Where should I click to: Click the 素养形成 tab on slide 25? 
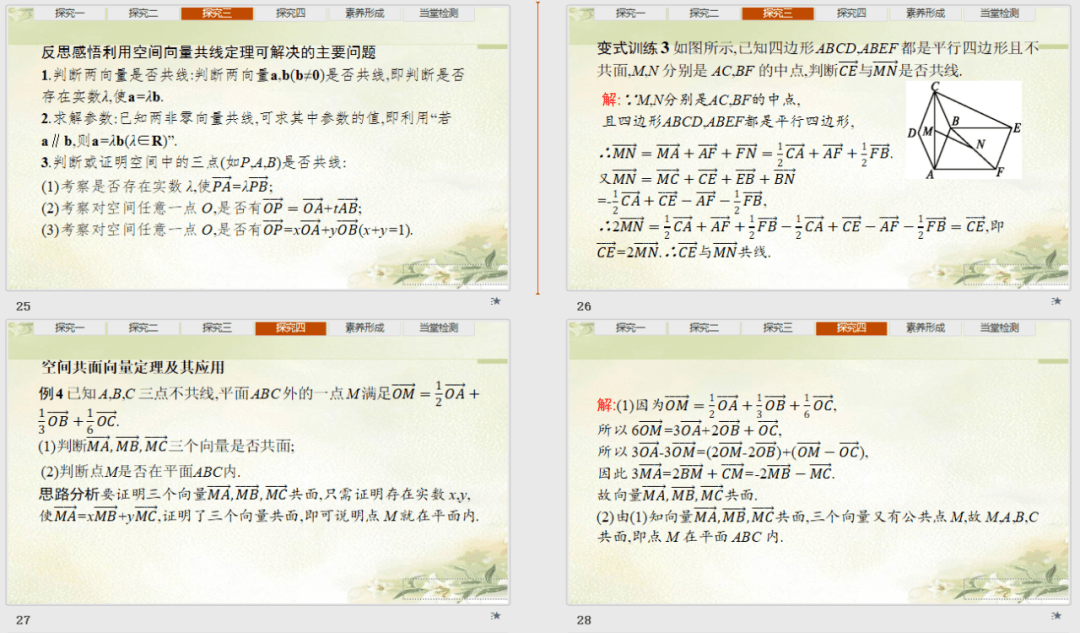click(x=364, y=13)
